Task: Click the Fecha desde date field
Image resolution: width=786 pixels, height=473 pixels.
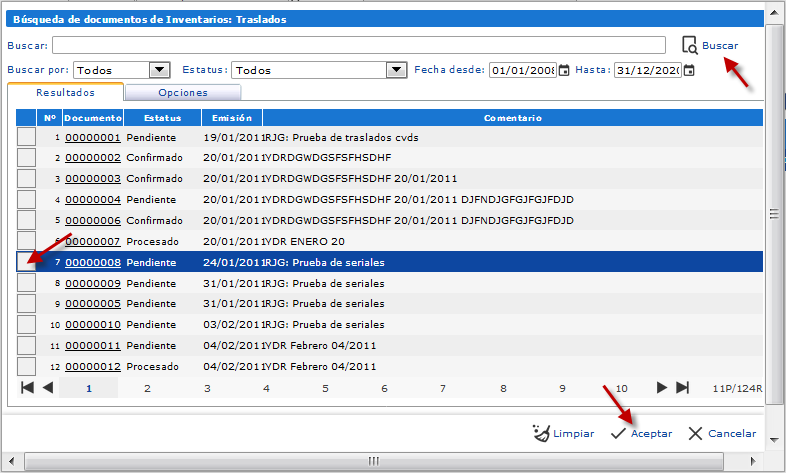Action: [x=523, y=70]
